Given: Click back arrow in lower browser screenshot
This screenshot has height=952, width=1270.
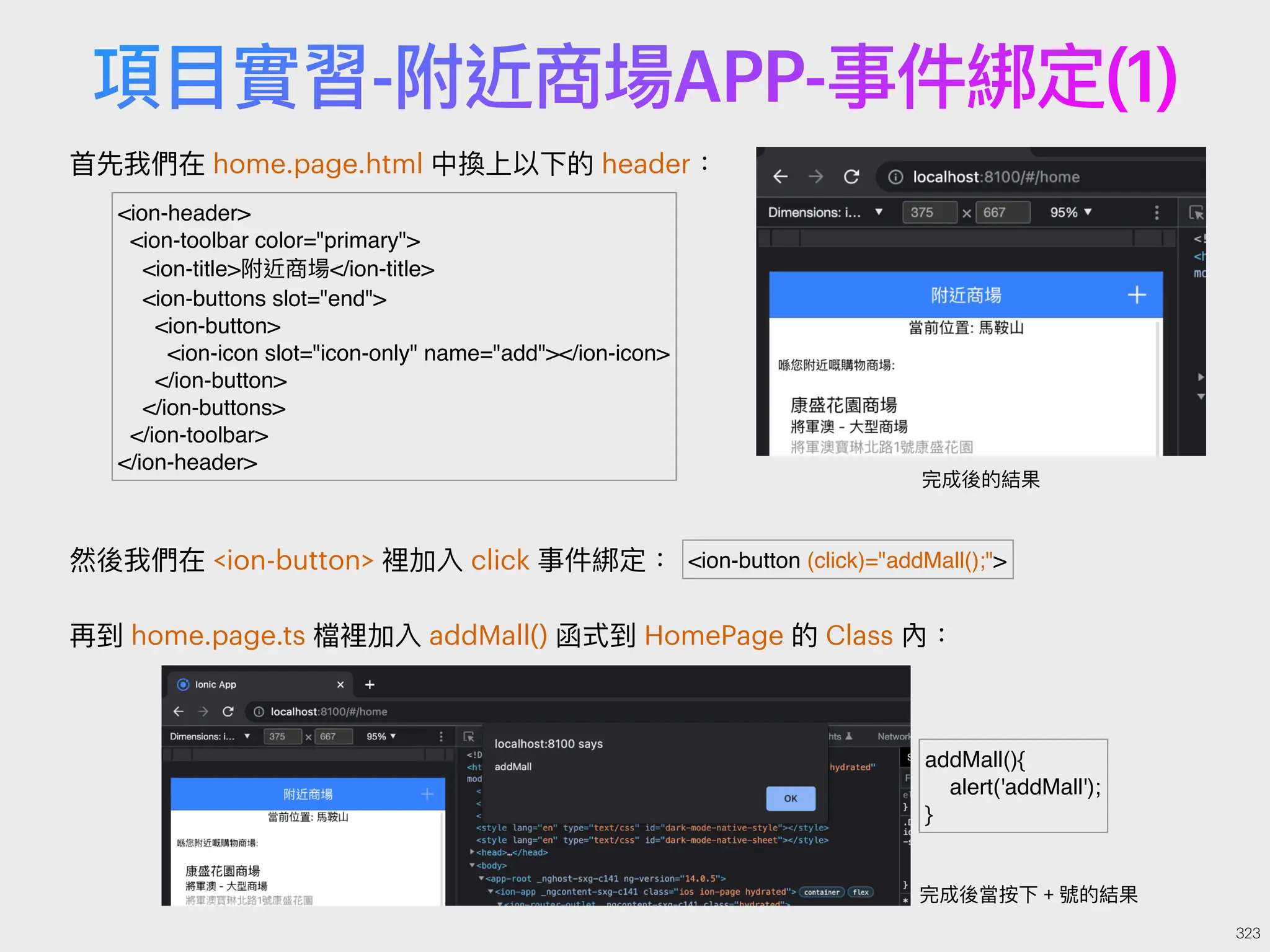Looking at the screenshot, I should tap(179, 712).
